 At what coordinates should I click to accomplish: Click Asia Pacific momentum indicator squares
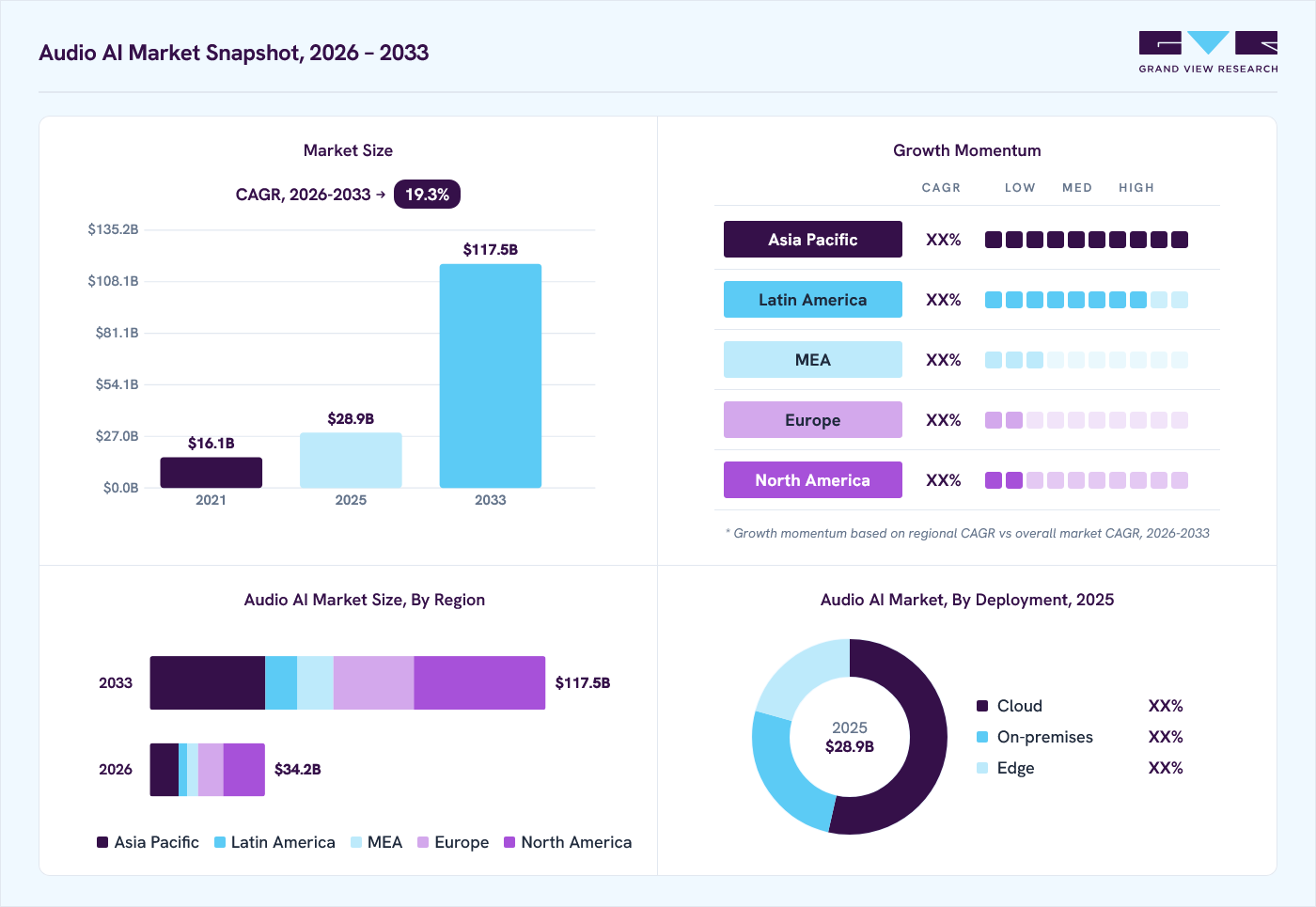[1087, 240]
